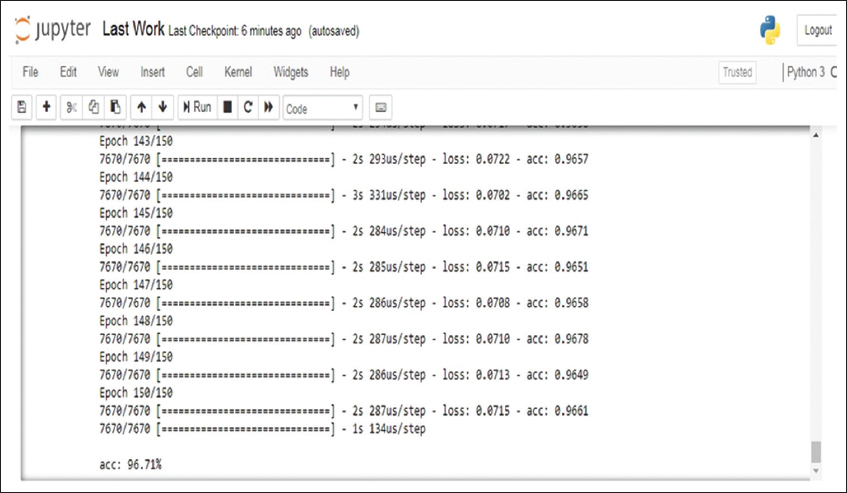
Task: Click the Python logo icon
Action: 770,30
